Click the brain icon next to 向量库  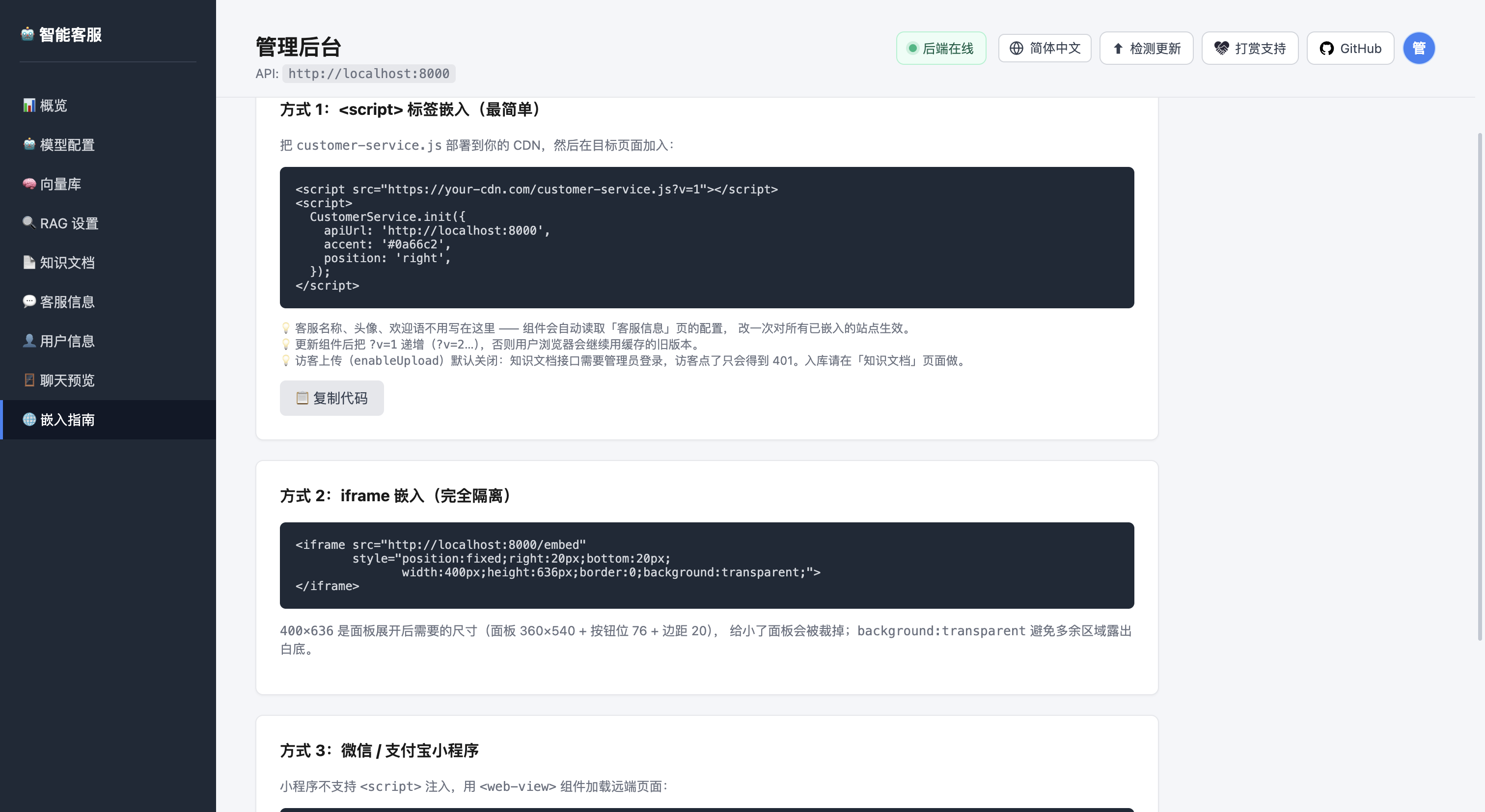(x=29, y=184)
